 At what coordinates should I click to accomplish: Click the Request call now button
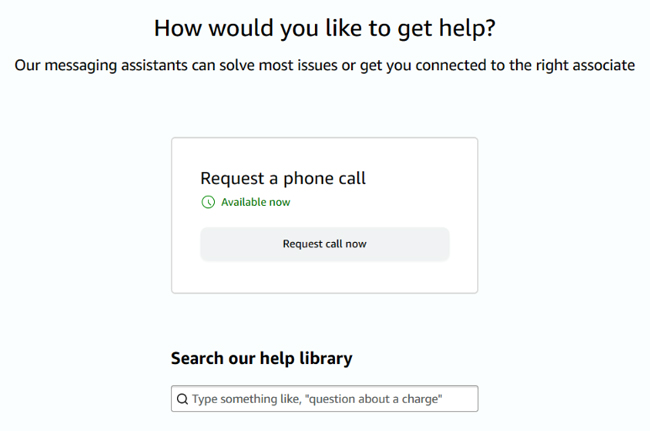pyautogui.click(x=325, y=244)
